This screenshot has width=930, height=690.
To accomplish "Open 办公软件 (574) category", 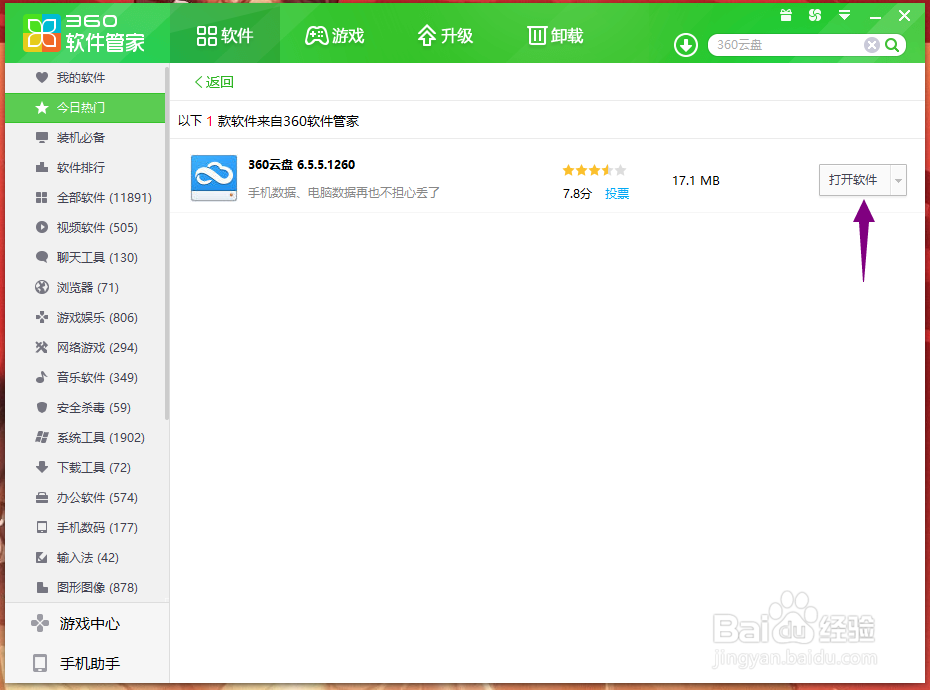I will tap(85, 498).
